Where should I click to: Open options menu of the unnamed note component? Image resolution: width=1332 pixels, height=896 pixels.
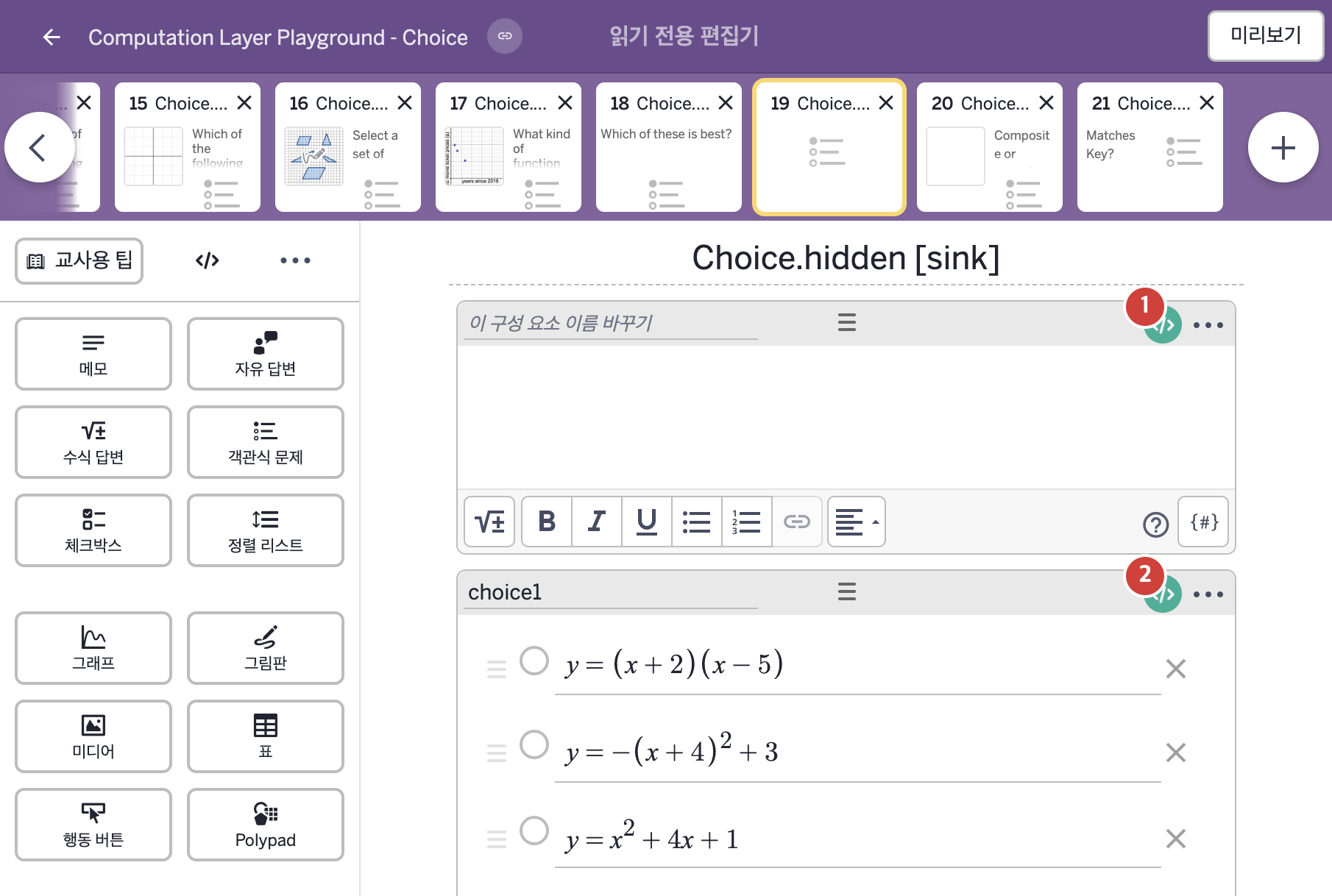tap(1208, 324)
